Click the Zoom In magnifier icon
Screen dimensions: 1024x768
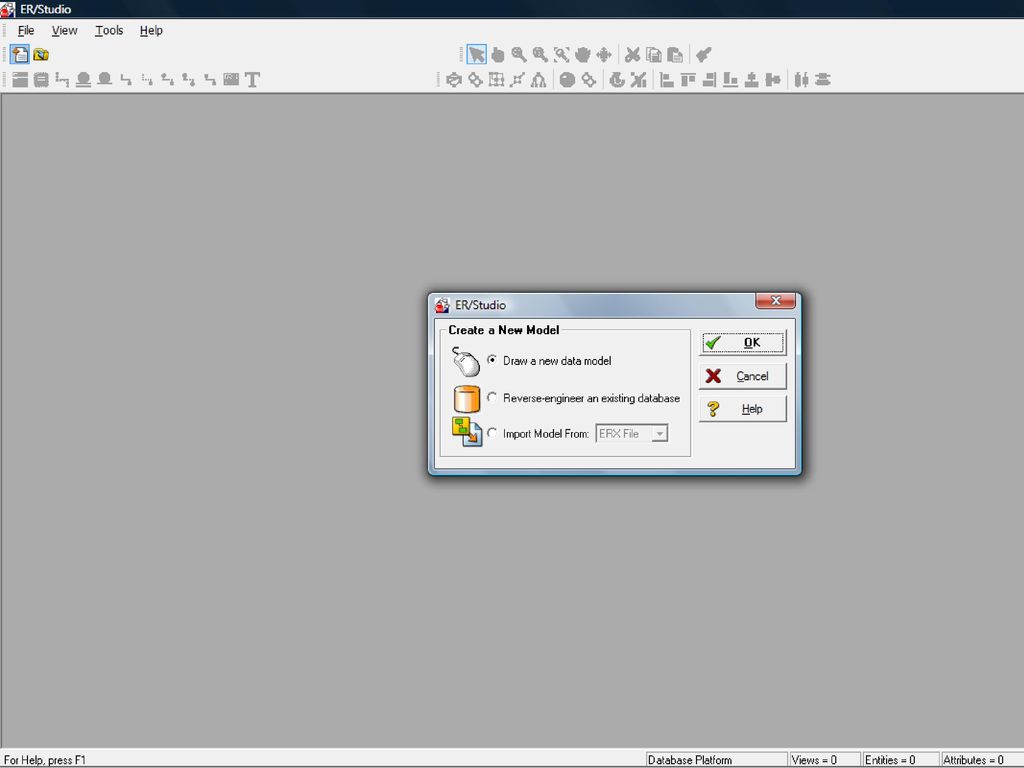click(x=519, y=55)
